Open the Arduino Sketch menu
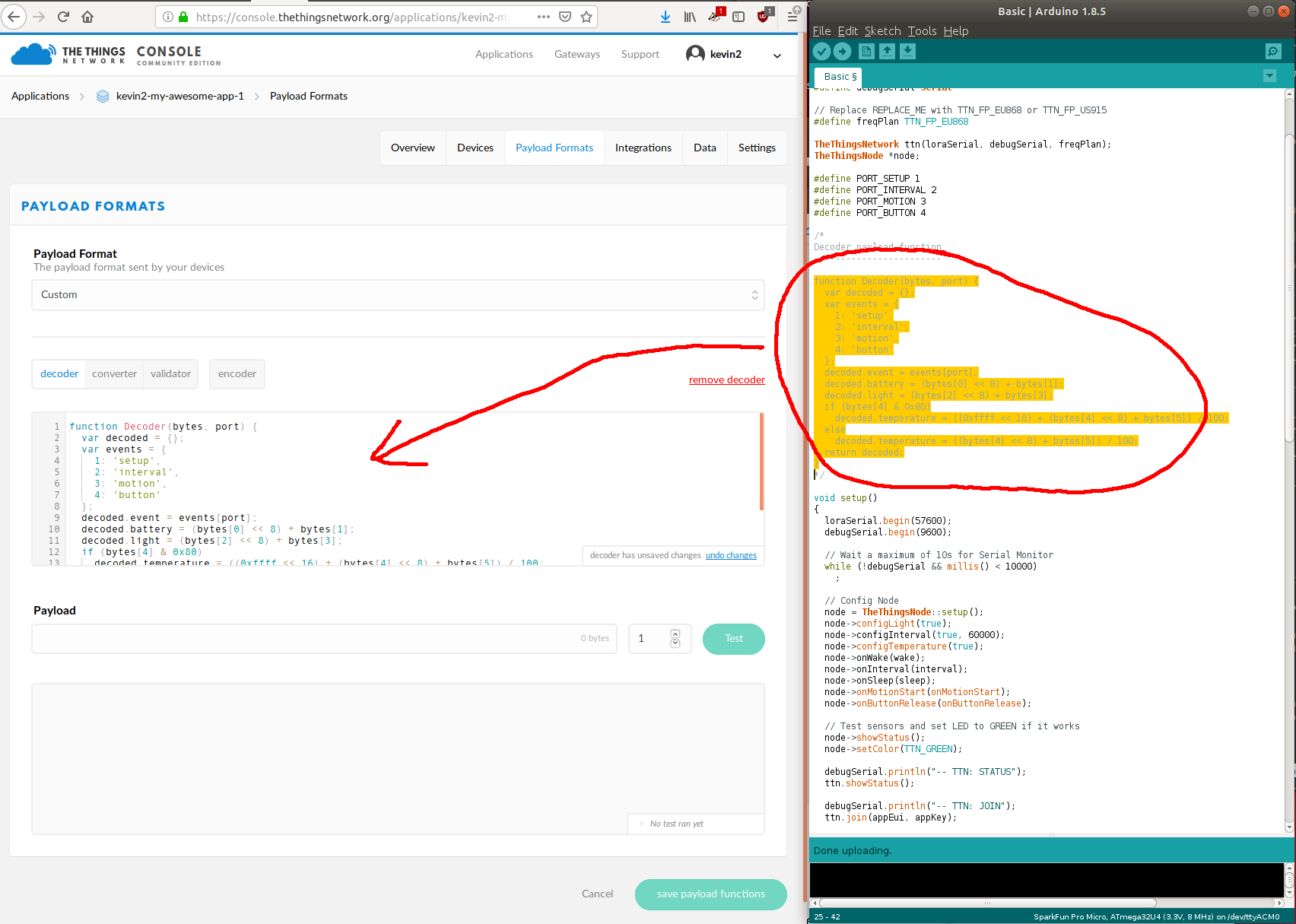Viewport: 1296px width, 924px height. coord(883,31)
